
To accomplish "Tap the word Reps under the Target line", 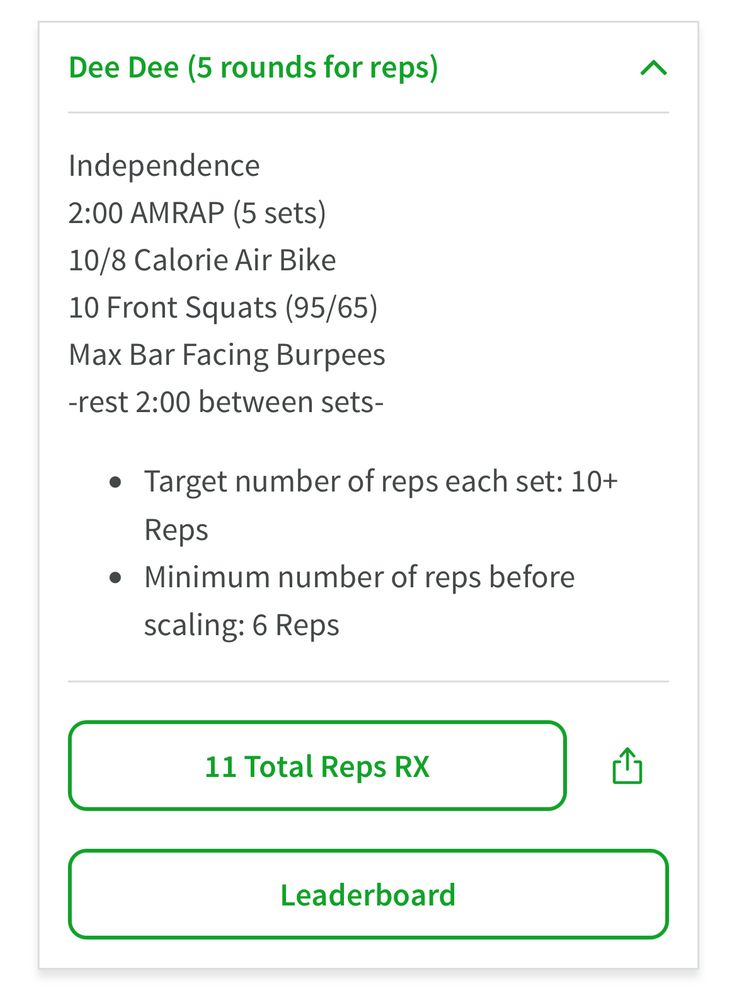I will tap(176, 530).
